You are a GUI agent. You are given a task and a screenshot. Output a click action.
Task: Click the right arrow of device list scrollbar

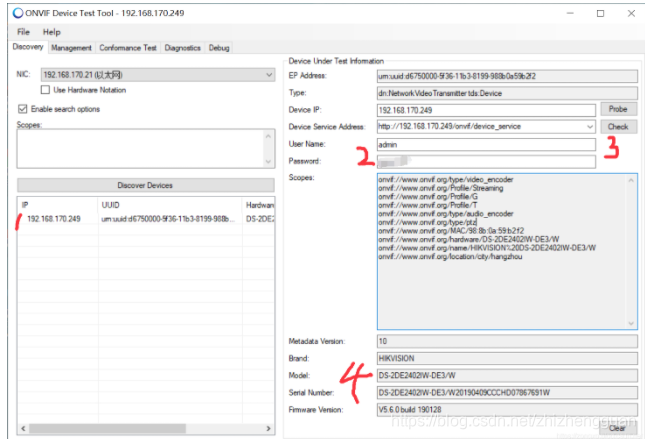coord(269,428)
